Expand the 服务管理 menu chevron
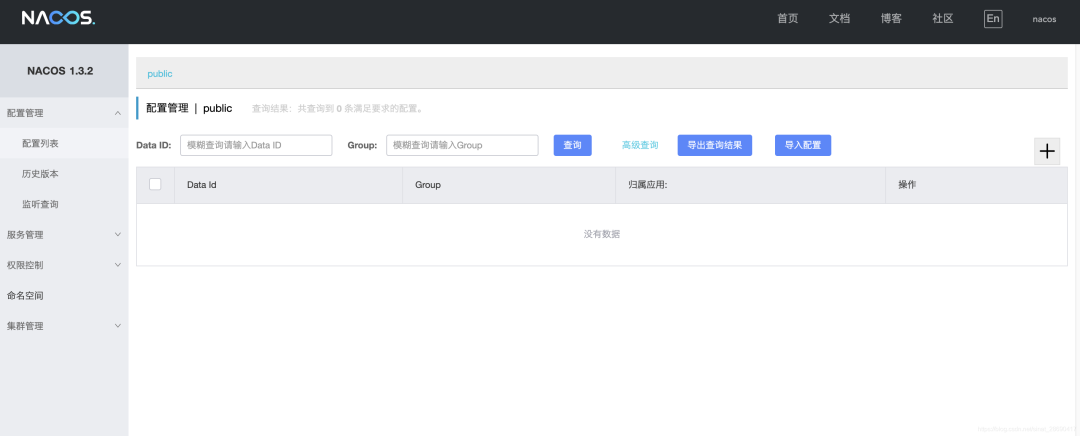Image resolution: width=1080 pixels, height=436 pixels. (x=118, y=234)
